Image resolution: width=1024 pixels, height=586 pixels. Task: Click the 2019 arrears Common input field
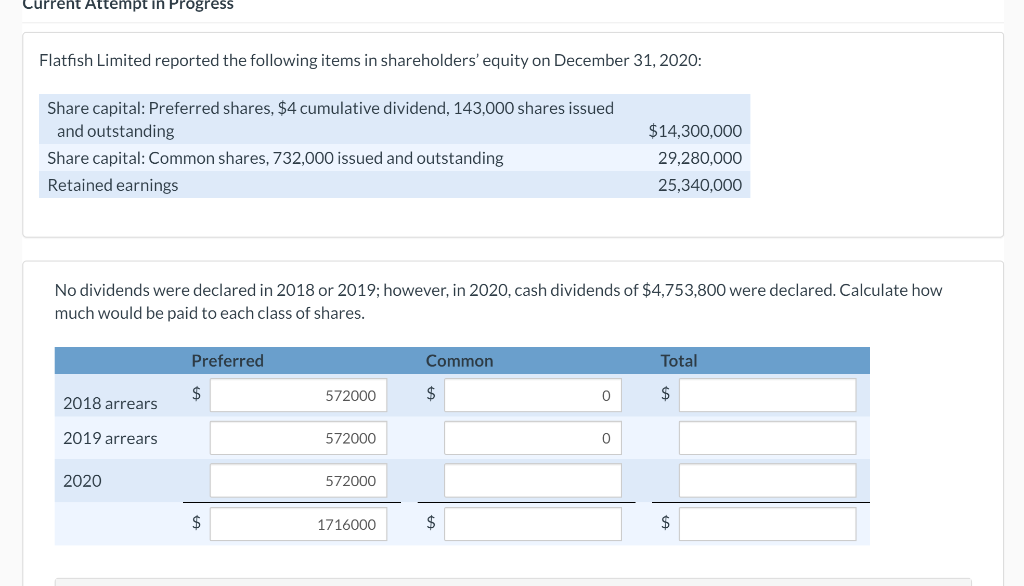533,438
